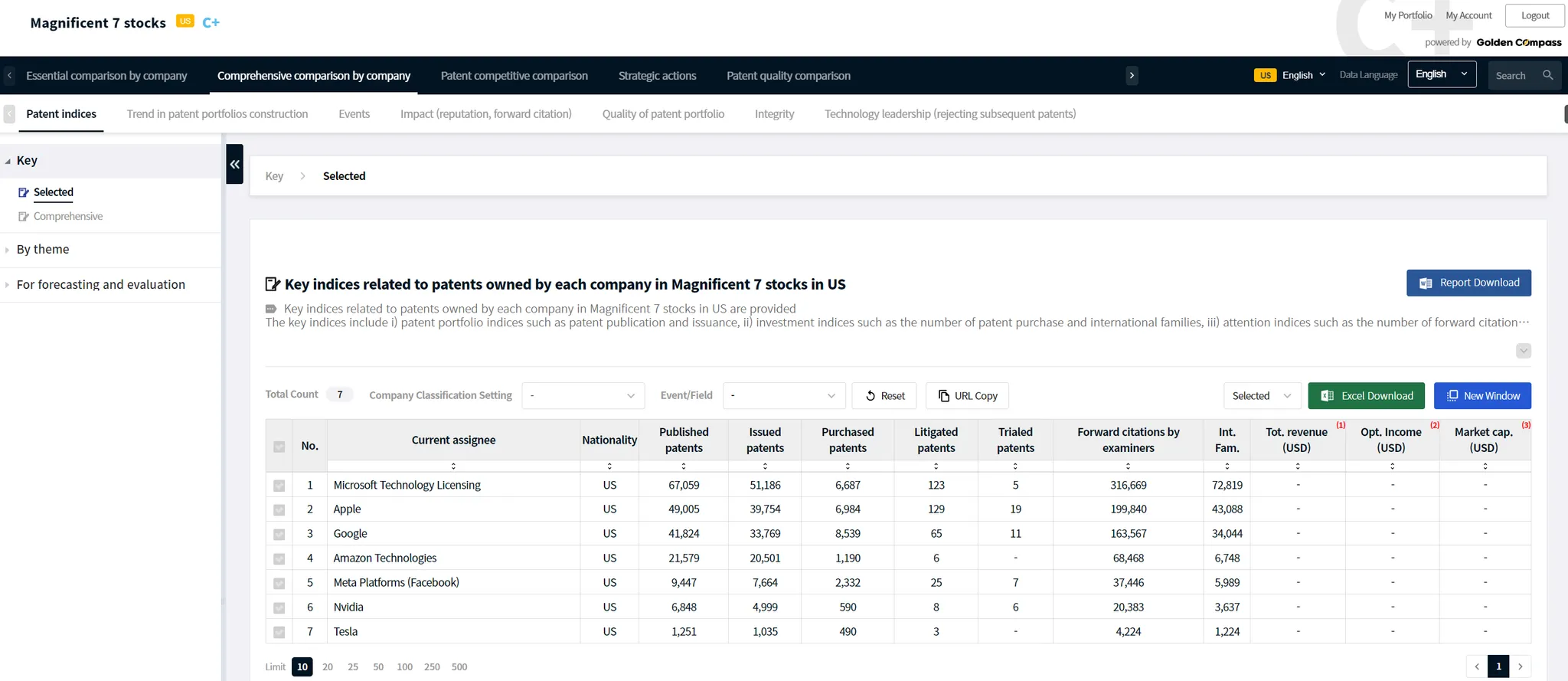The image size is (1568, 681).
Task: Sort by Int. Fam. column
Action: pyautogui.click(x=1227, y=466)
